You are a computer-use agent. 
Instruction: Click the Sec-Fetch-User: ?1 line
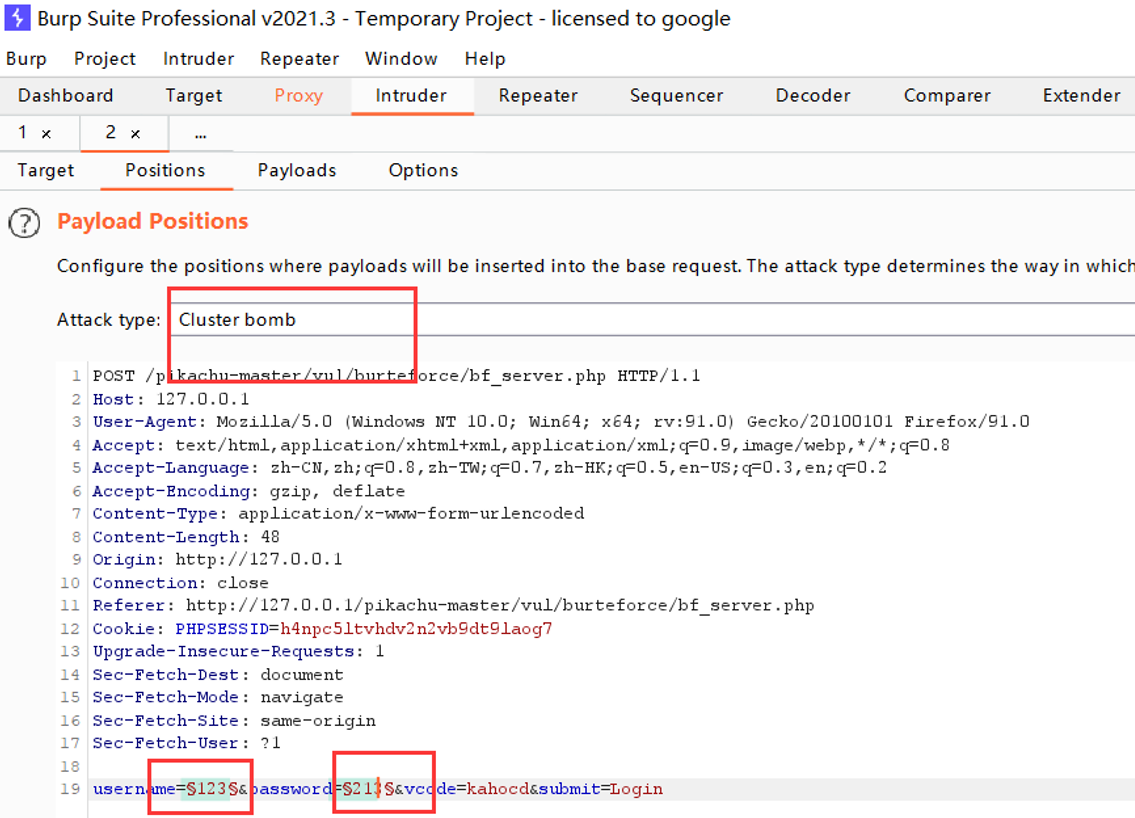[186, 743]
